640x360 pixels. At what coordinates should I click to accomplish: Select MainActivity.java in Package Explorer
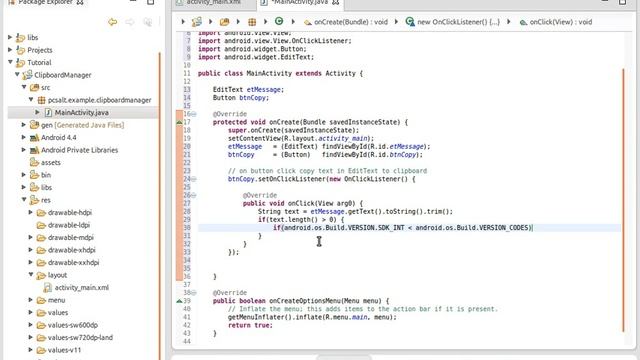(x=82, y=112)
